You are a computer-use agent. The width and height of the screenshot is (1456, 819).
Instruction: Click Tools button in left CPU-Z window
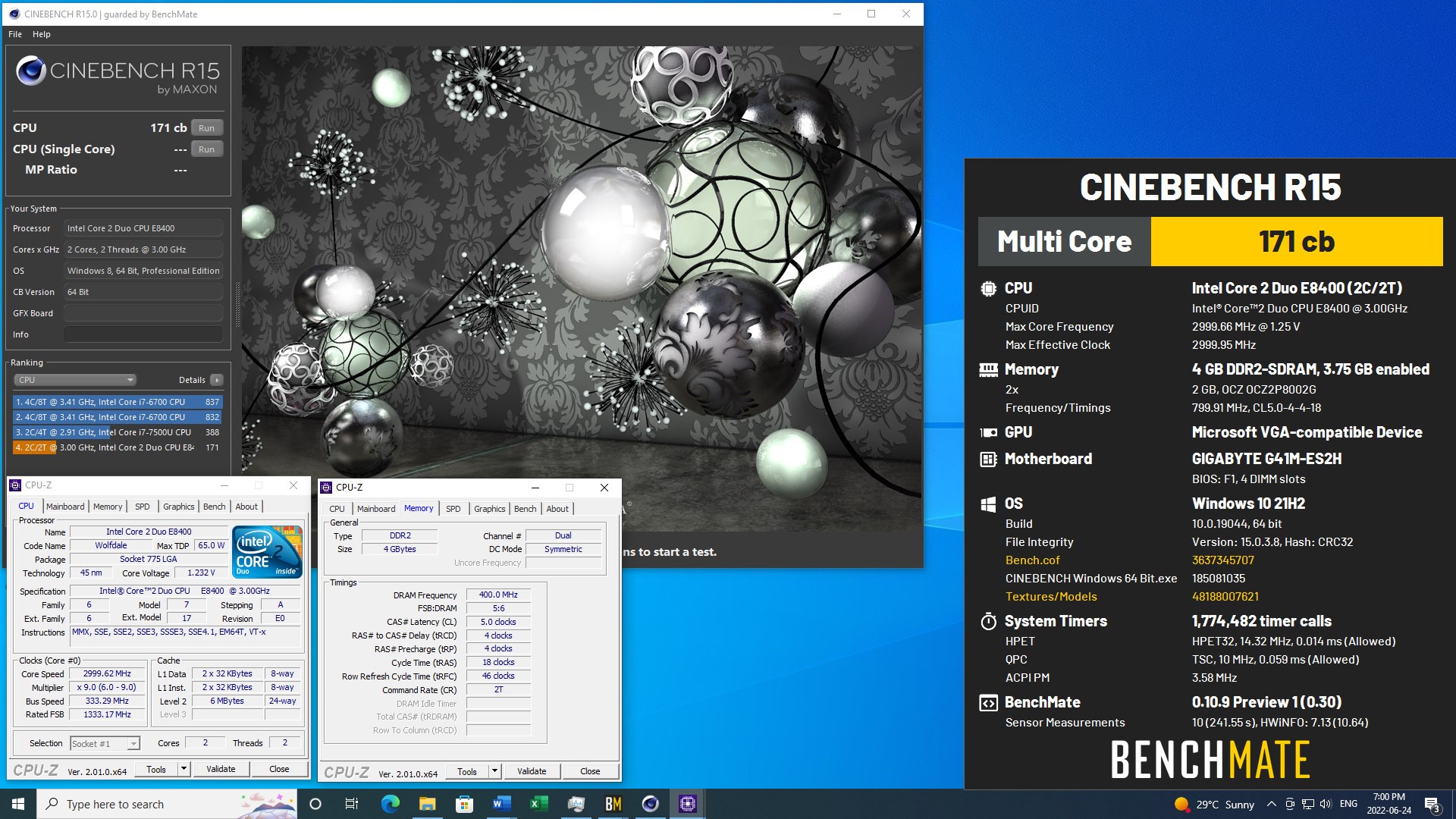coord(156,769)
